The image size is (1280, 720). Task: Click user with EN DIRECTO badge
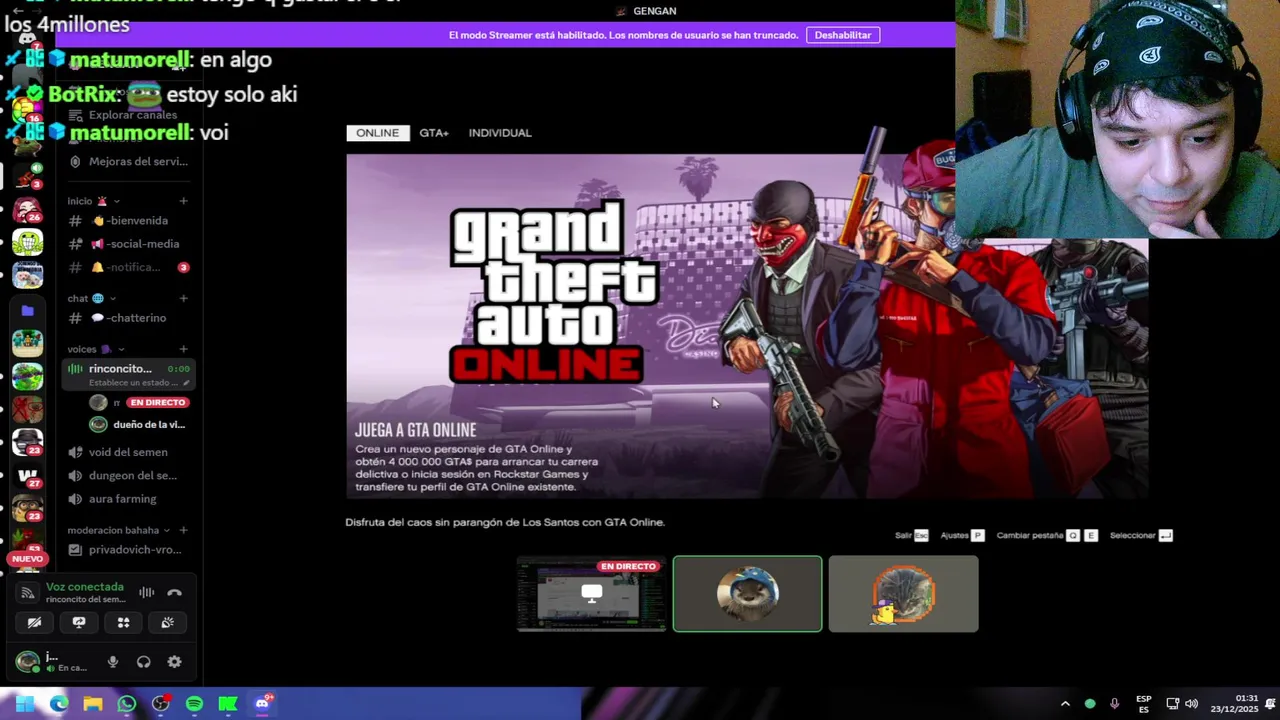pyautogui.click(x=138, y=402)
